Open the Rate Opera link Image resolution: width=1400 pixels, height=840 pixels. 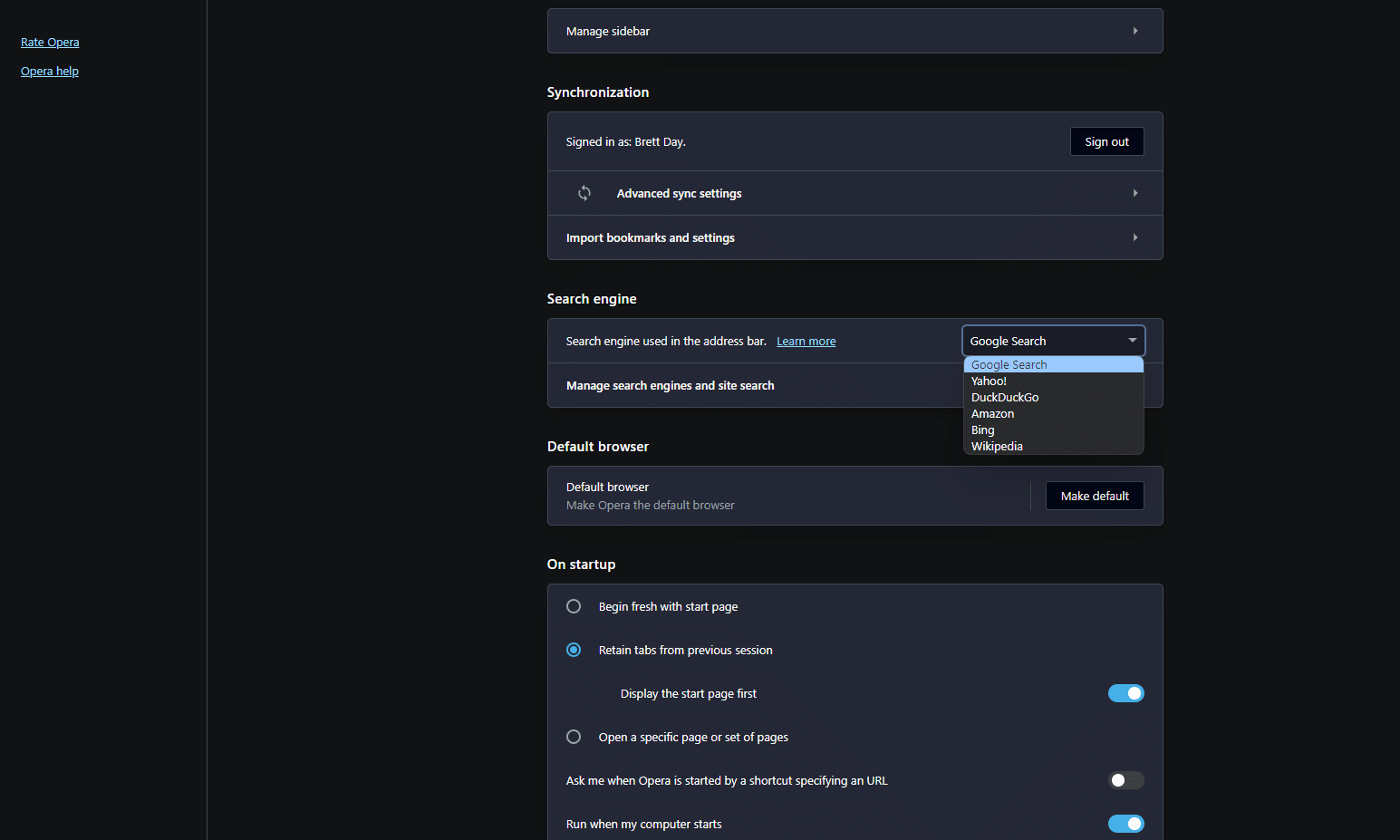[x=50, y=43]
